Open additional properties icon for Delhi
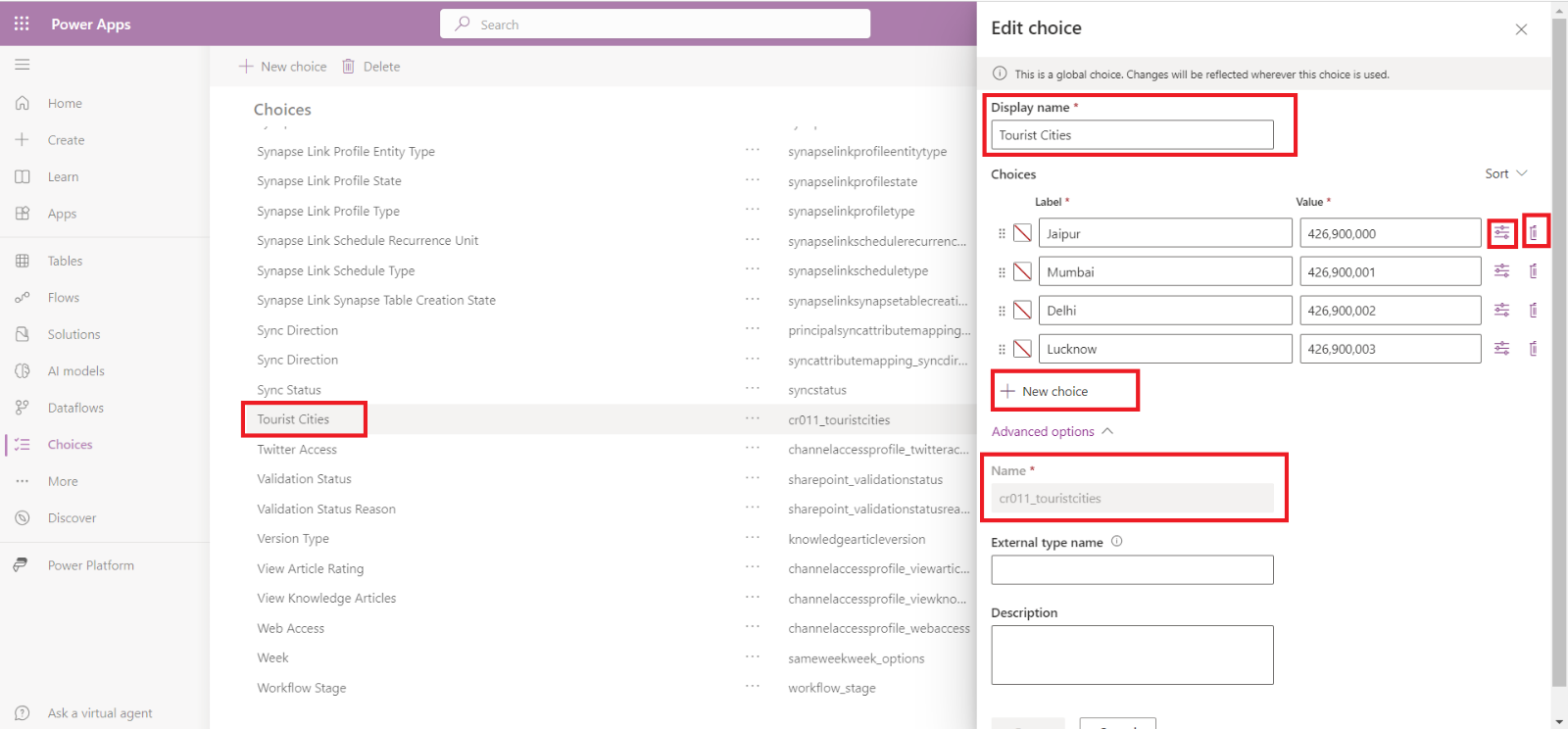 click(1501, 311)
